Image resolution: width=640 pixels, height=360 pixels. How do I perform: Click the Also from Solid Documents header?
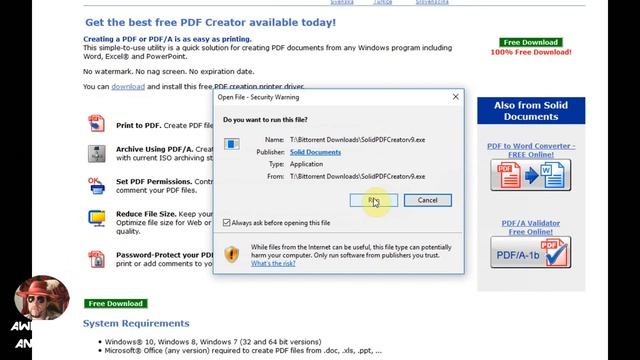531,111
